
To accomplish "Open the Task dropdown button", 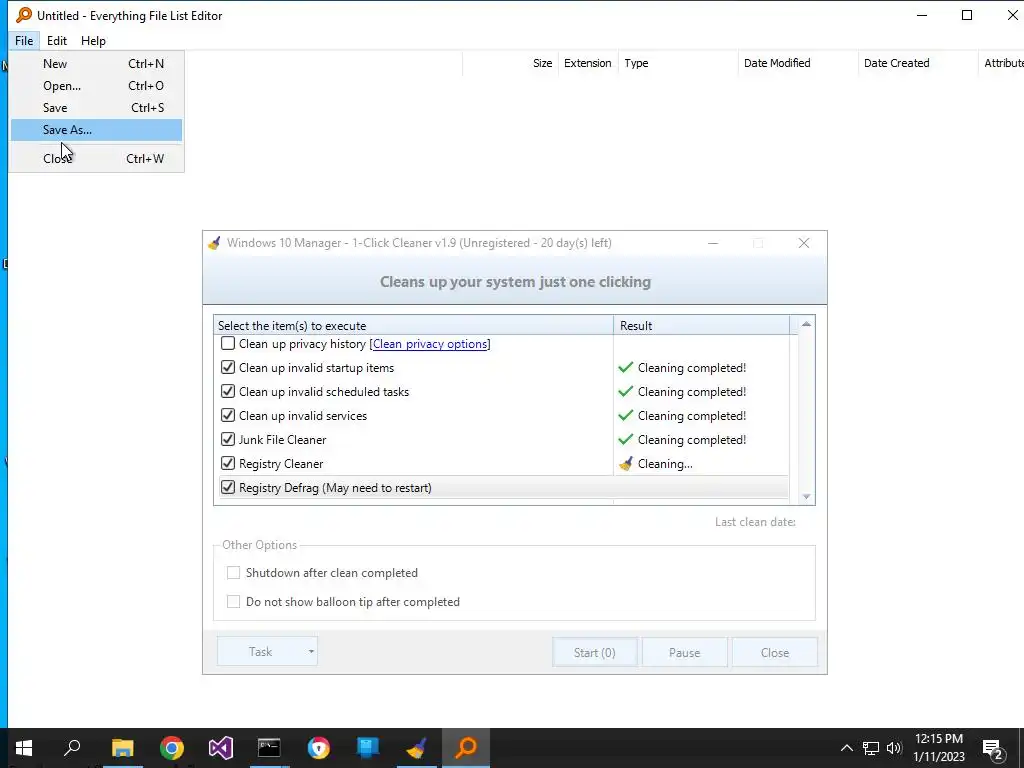I will click(x=267, y=652).
